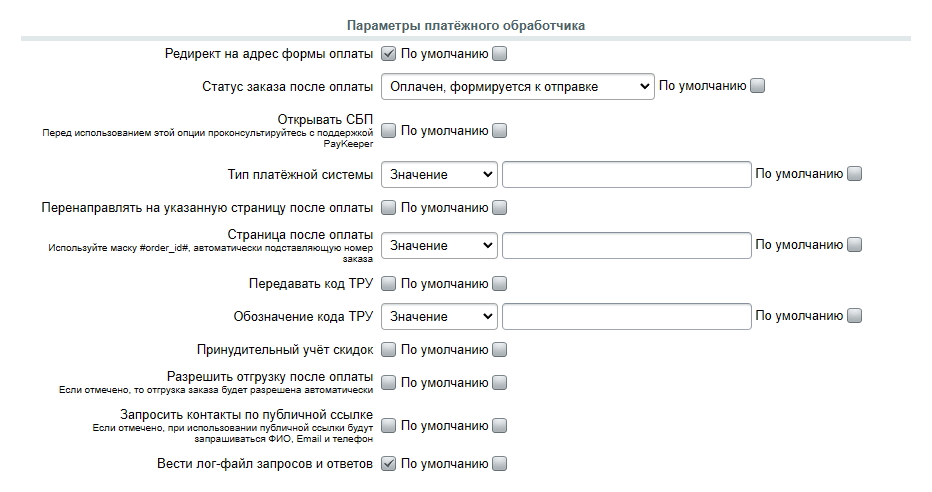Expand 'Тип платёжной системы' value dropdown
The width and height of the screenshot is (932, 492).
click(439, 175)
